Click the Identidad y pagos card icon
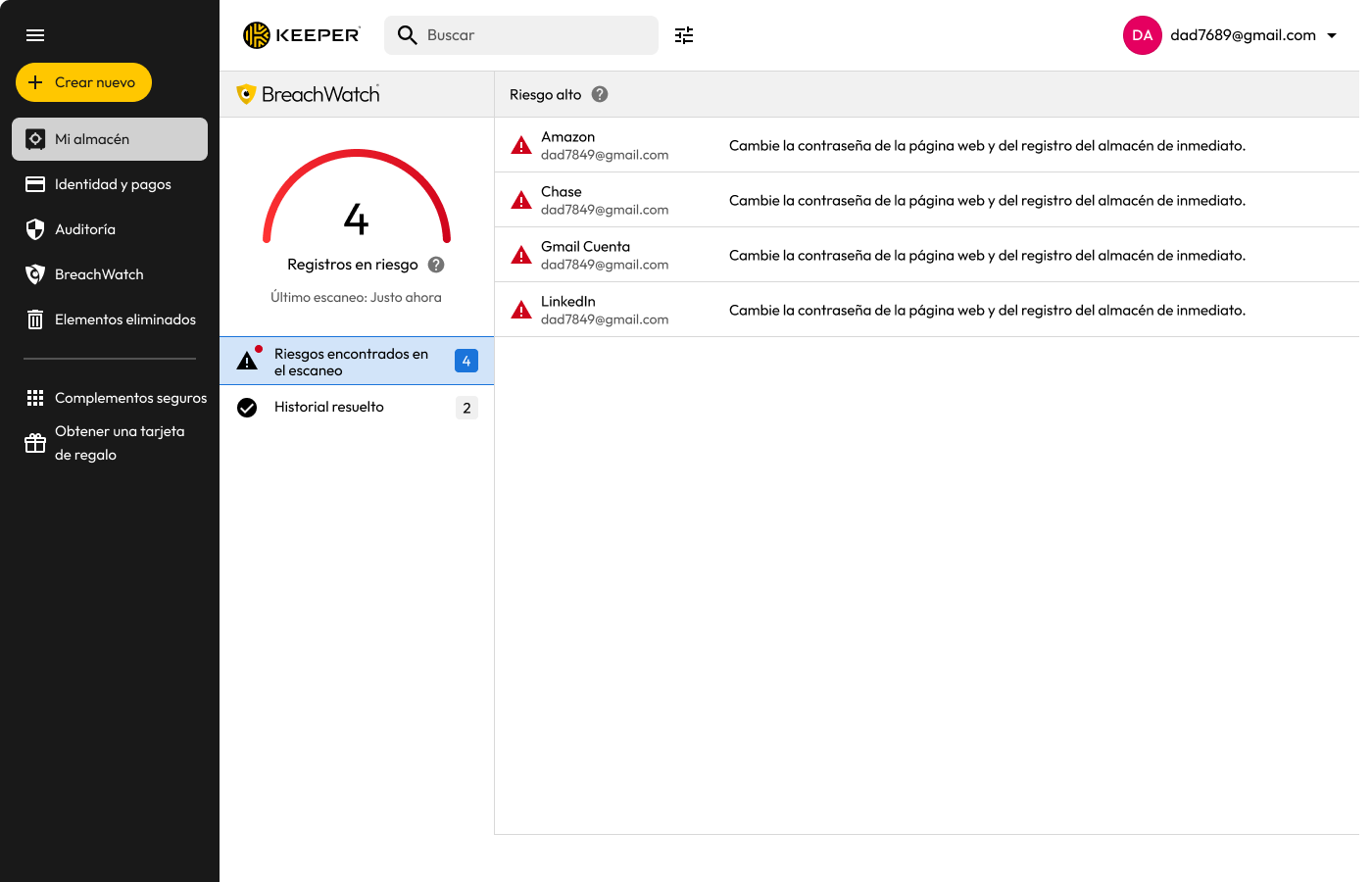 click(x=35, y=184)
